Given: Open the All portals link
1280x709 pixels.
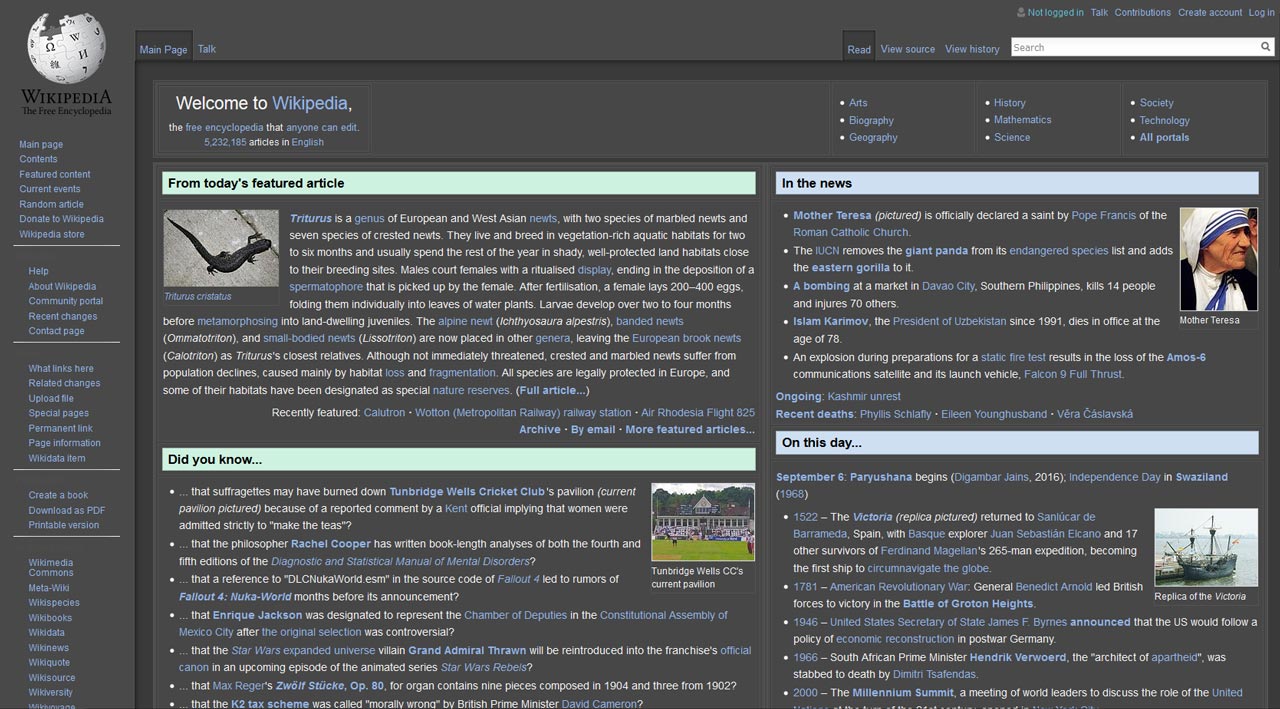Looking at the screenshot, I should click(1164, 137).
